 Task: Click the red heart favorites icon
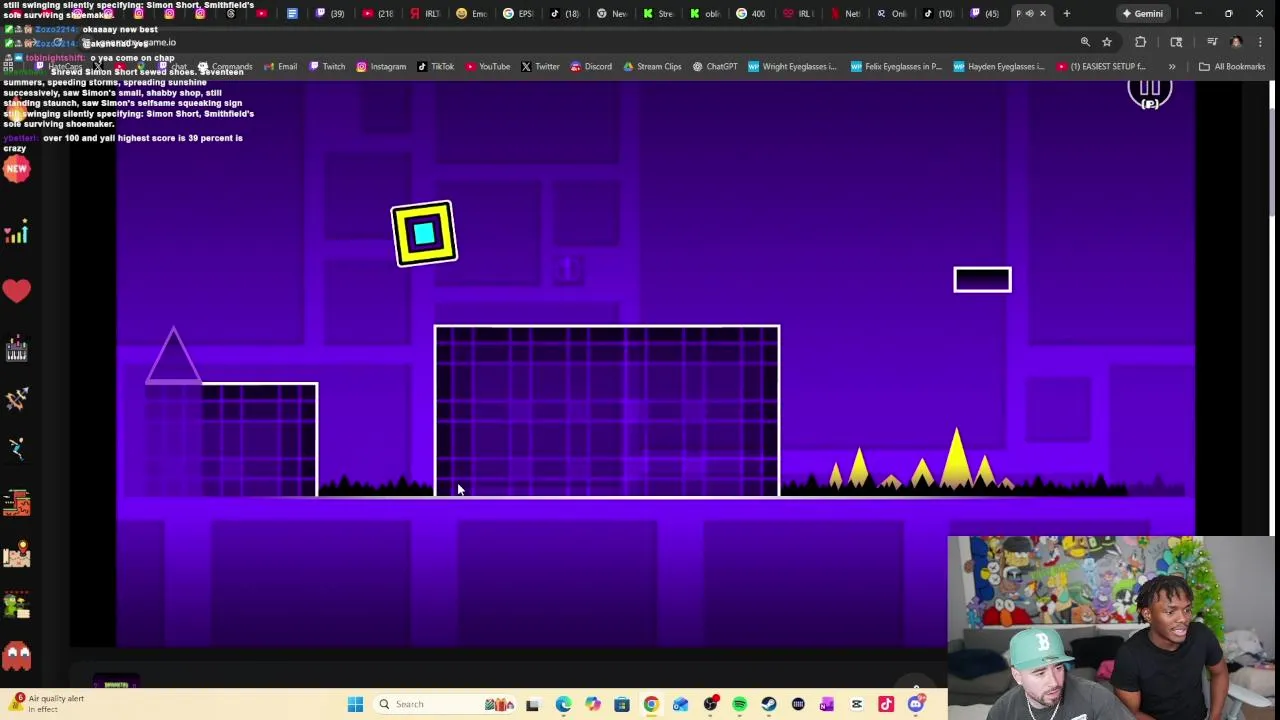pyautogui.click(x=16, y=291)
